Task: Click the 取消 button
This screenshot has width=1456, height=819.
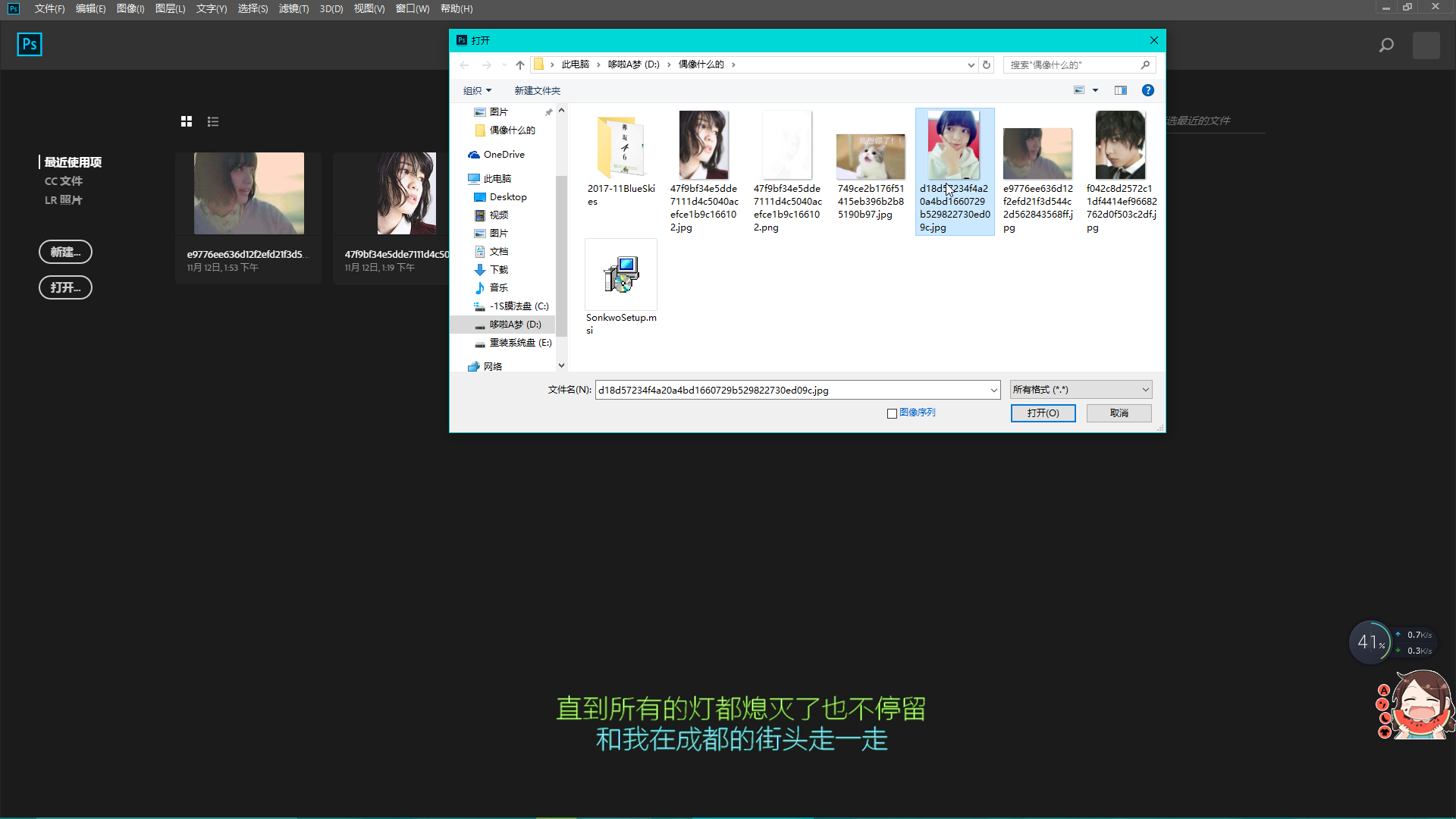Action: coord(1119,413)
